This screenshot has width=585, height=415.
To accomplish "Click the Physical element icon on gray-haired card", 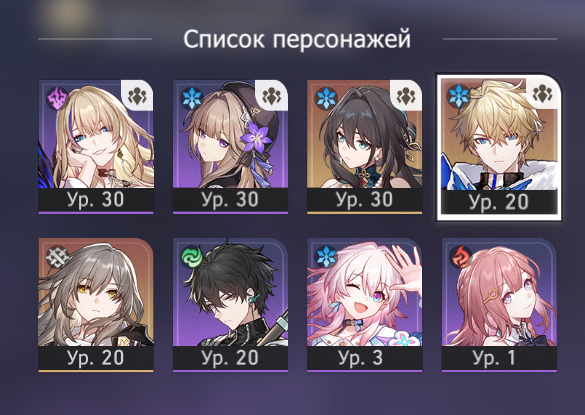I will [x=57, y=257].
